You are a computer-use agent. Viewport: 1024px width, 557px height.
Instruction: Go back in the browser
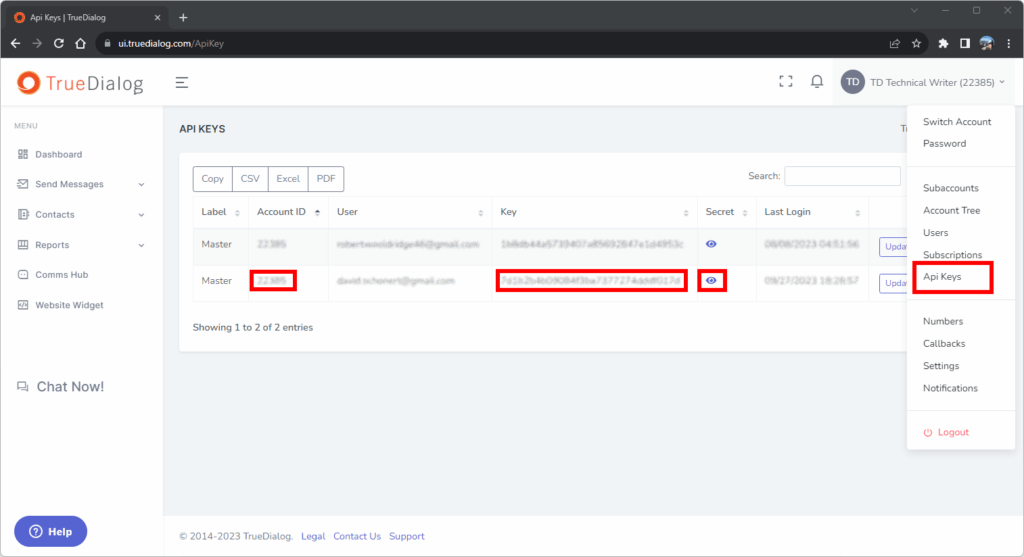click(16, 43)
